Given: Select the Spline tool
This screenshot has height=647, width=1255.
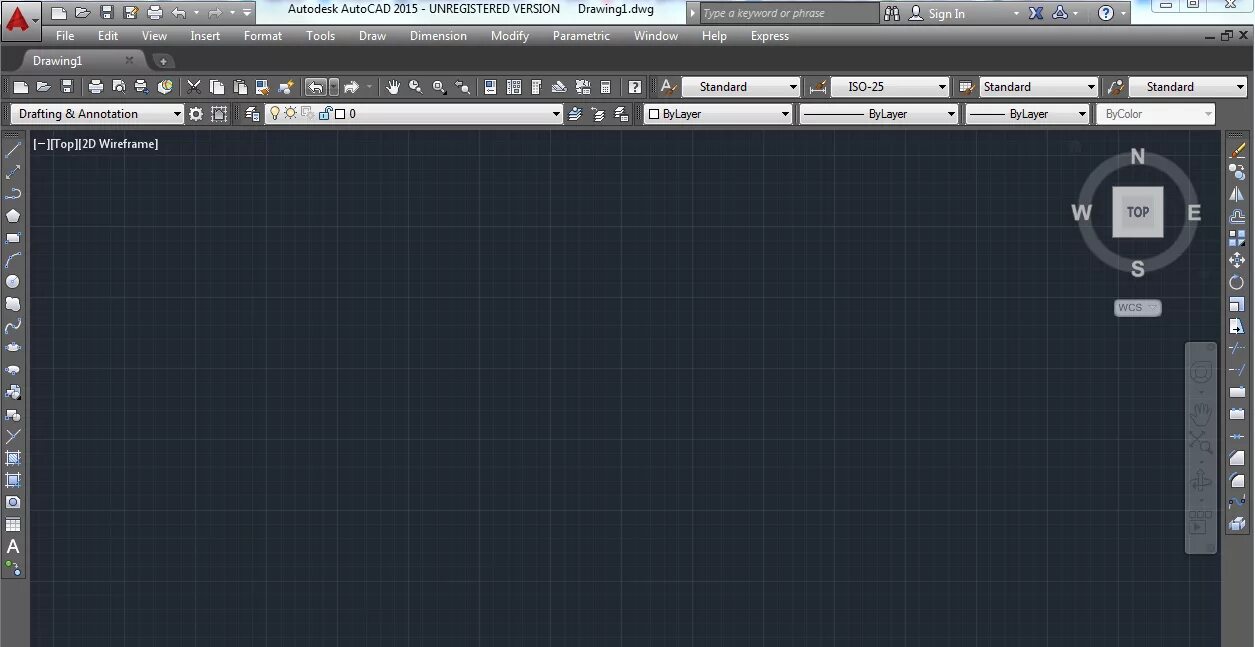Looking at the screenshot, I should pos(13,326).
